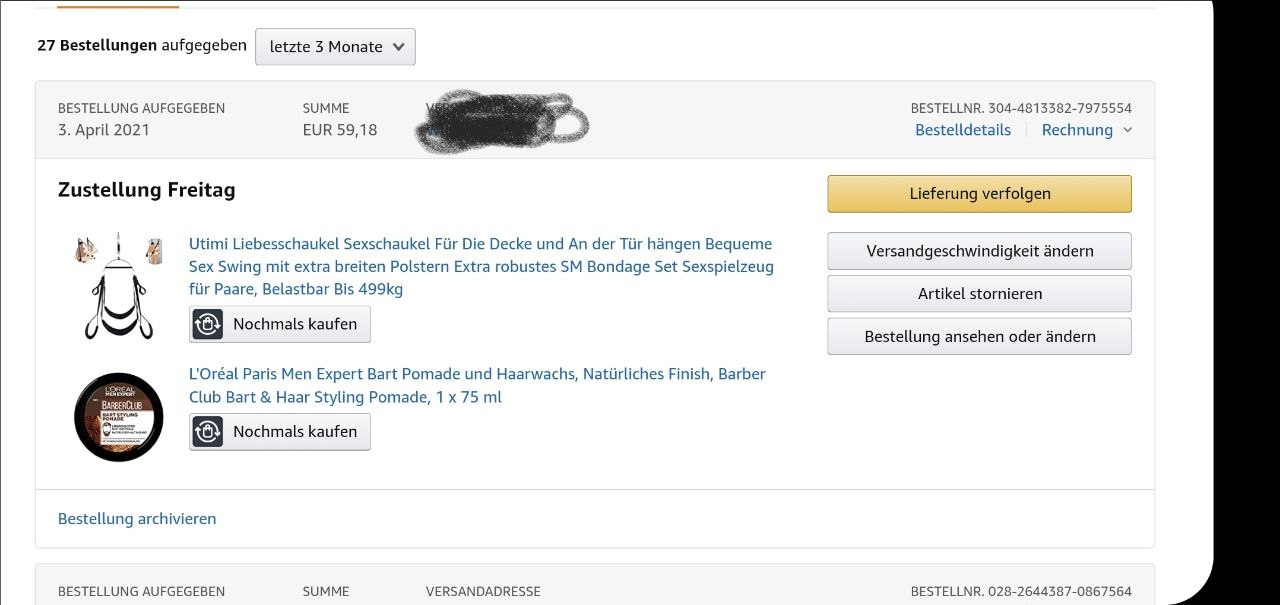The width and height of the screenshot is (1280, 605).
Task: Click the 'Zustellung Freitag' delivery heading
Action: point(147,190)
